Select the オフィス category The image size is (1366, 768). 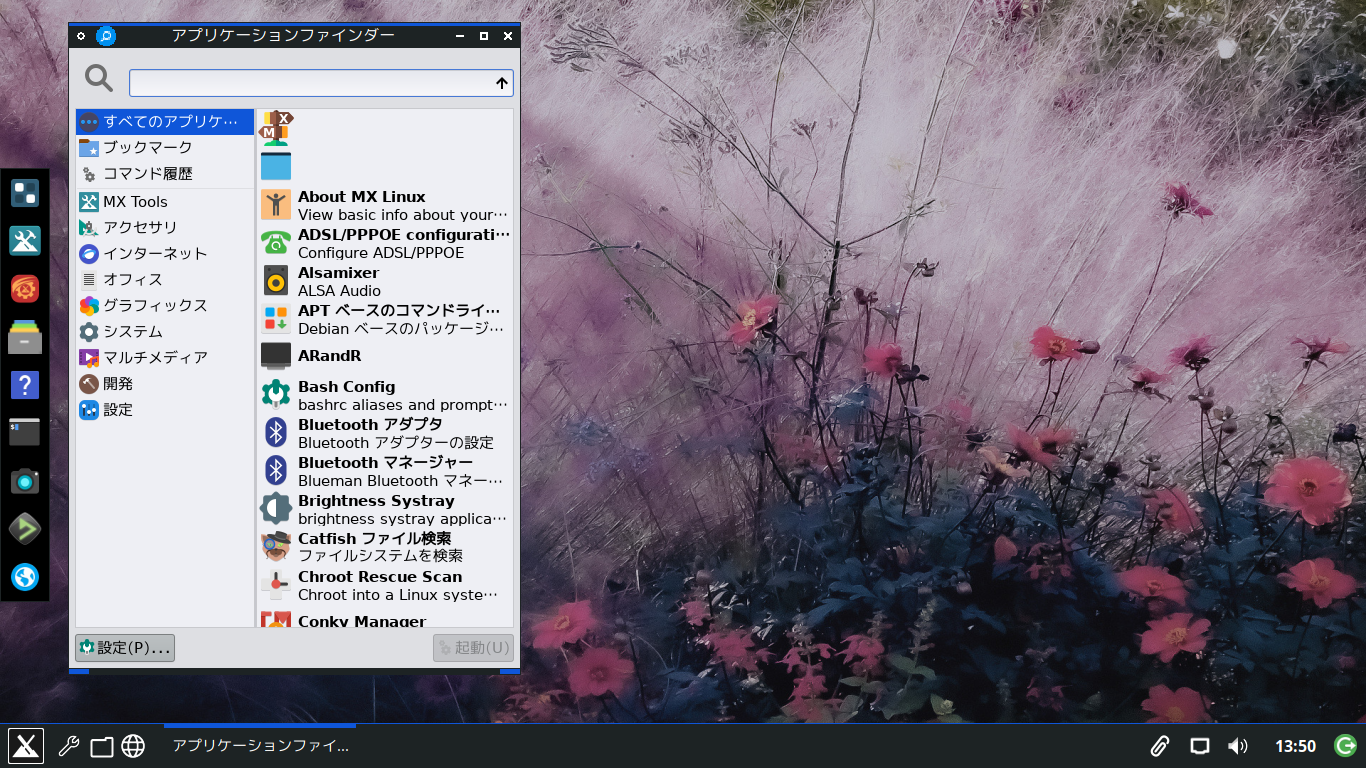click(x=165, y=280)
